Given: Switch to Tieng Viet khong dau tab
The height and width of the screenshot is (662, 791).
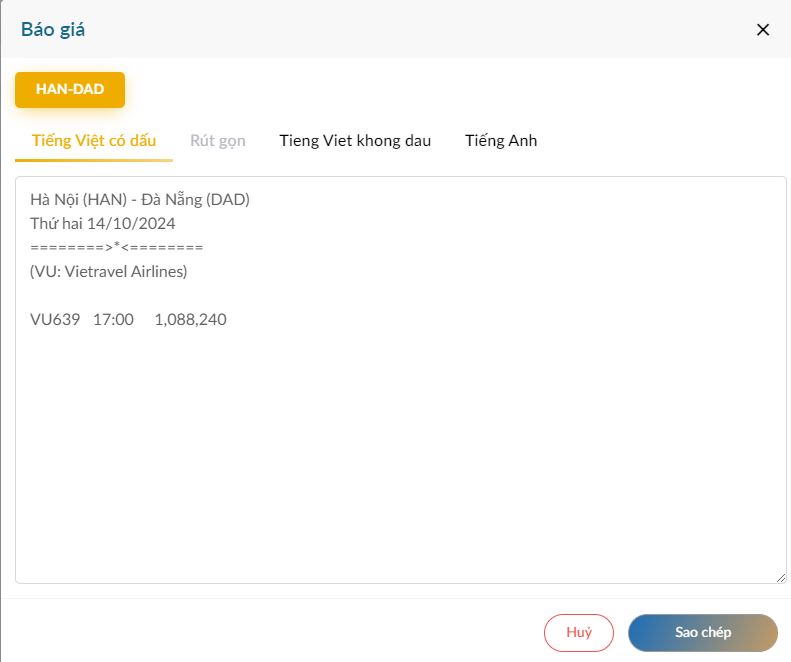Looking at the screenshot, I should tap(355, 140).
